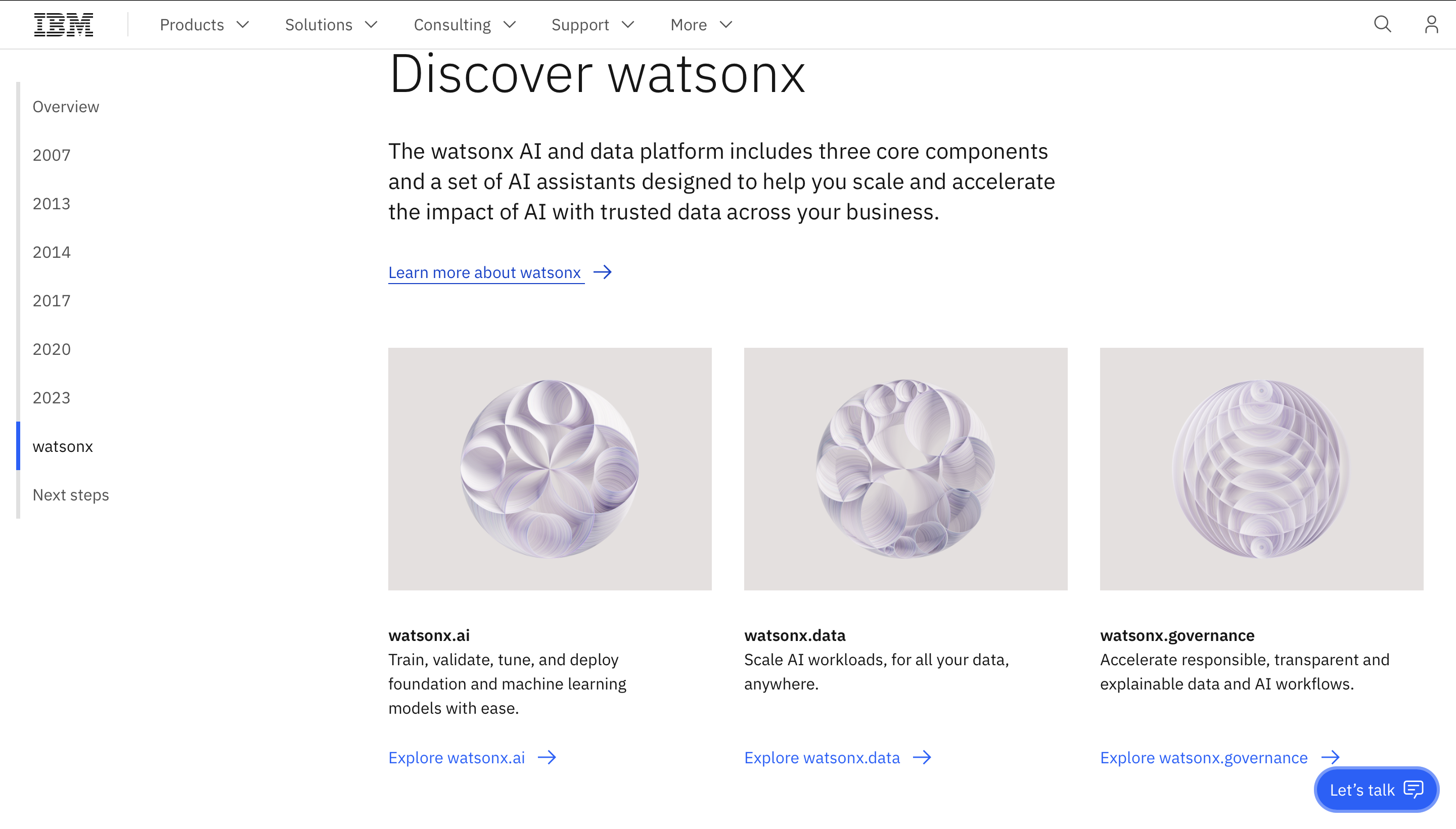The height and width of the screenshot is (829, 1456).
Task: Select Overview in the sidebar
Action: 66,107
